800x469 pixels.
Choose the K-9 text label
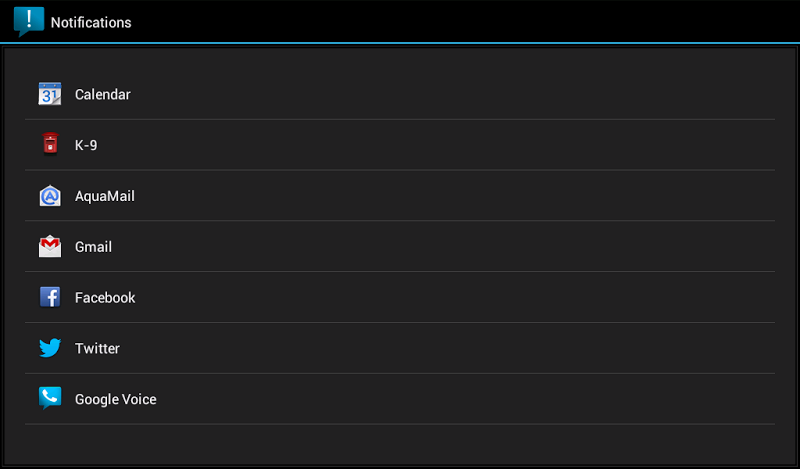[86, 145]
